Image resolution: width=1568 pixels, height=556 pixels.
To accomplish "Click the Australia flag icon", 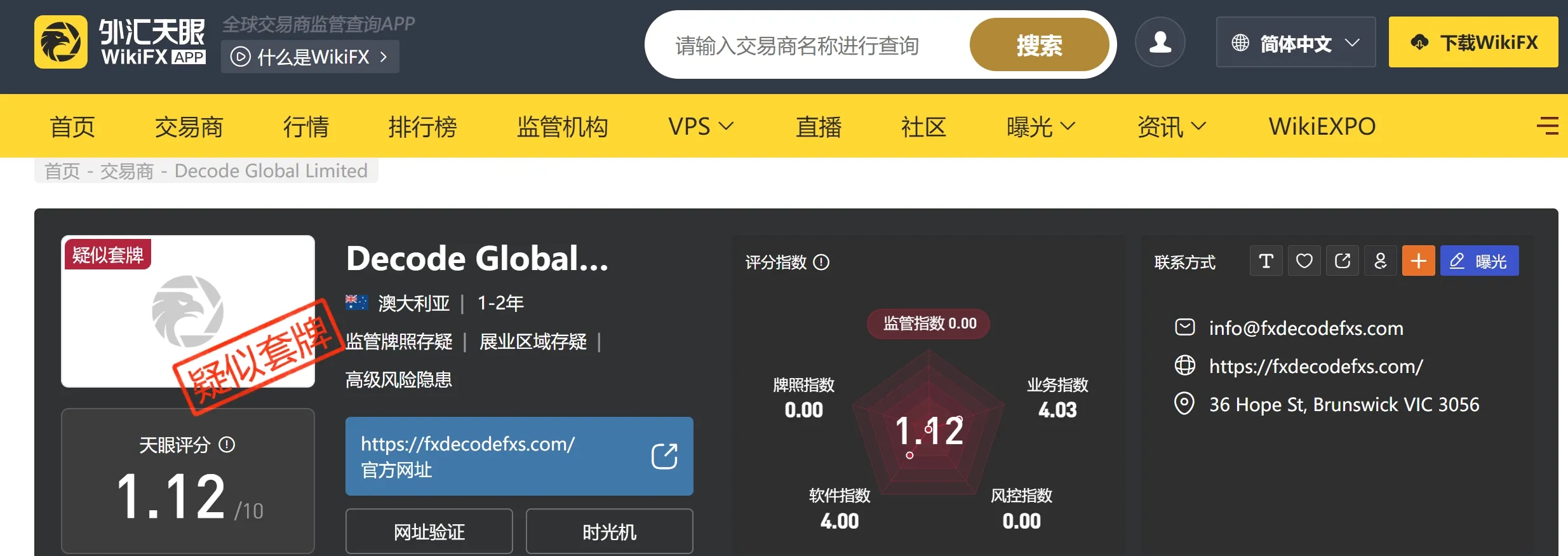I will tap(356, 302).
